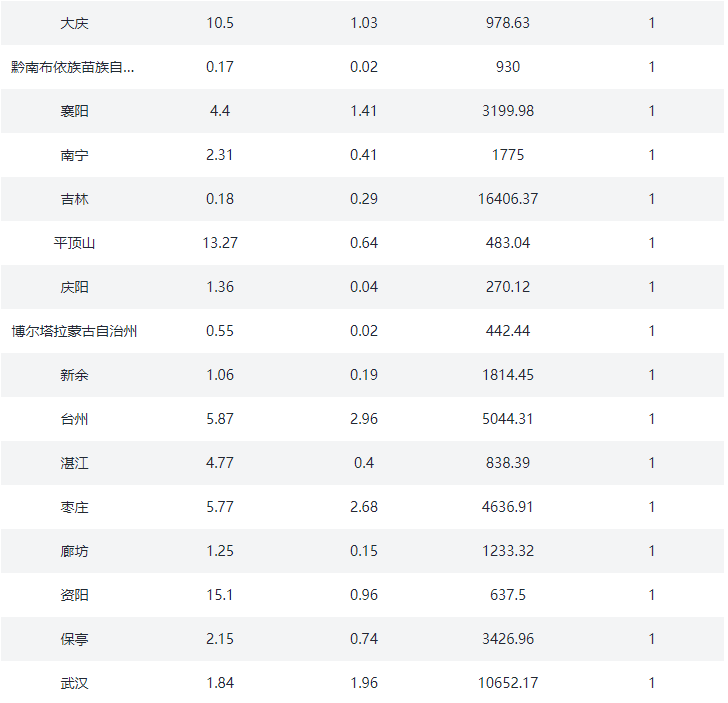
Task: Click the 湛江 row name
Action: point(74,463)
